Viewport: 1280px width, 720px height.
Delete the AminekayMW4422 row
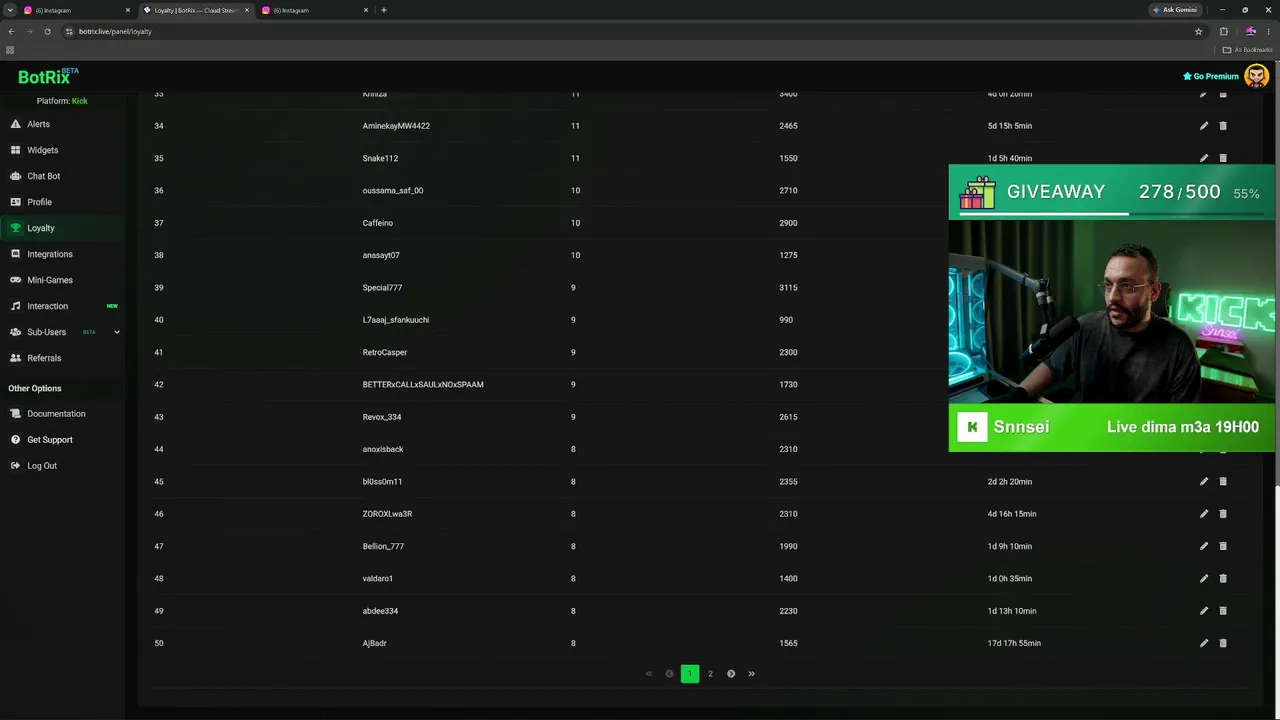(x=1223, y=126)
